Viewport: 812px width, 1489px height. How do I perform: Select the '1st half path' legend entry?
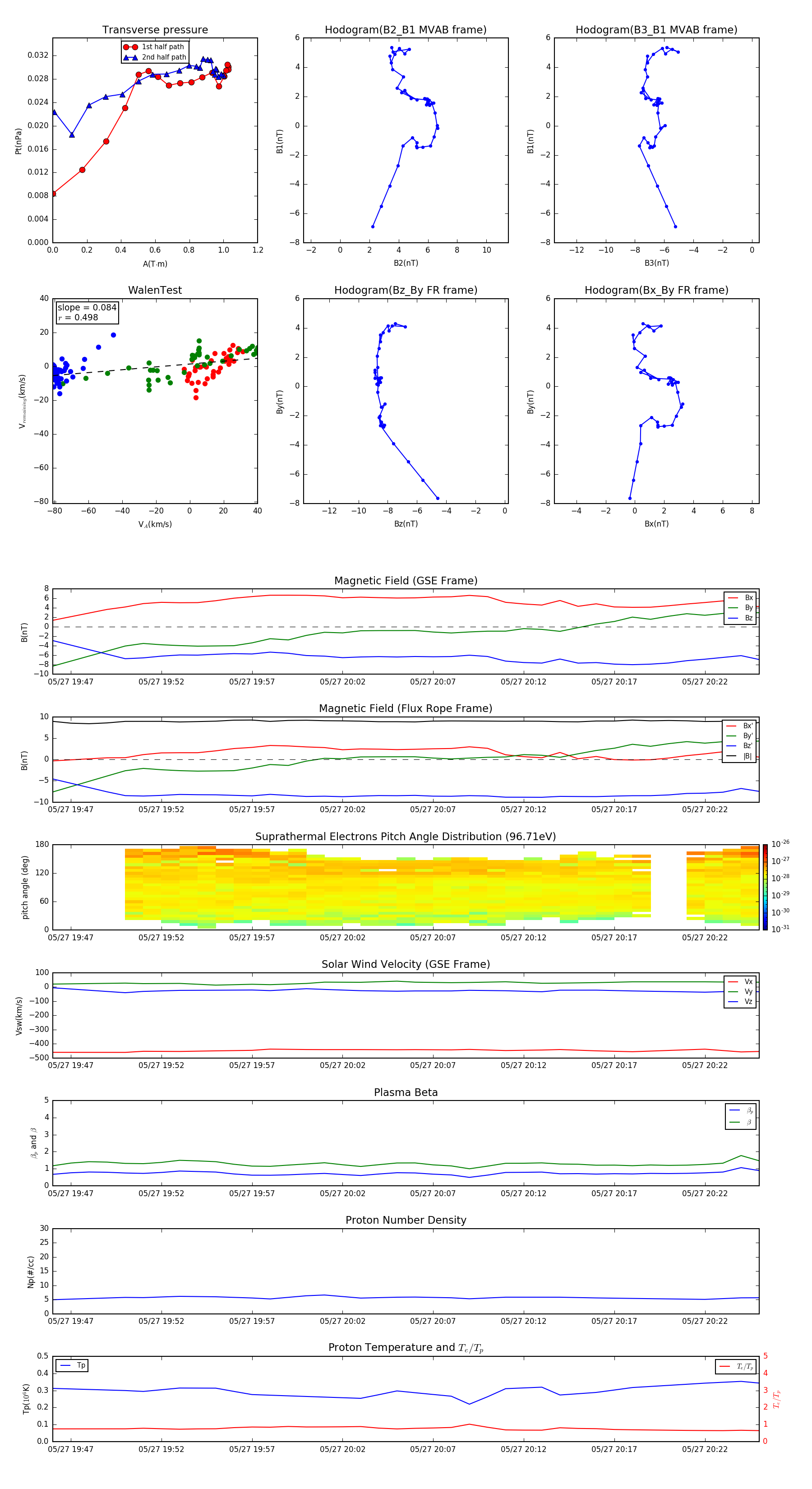pos(154,47)
